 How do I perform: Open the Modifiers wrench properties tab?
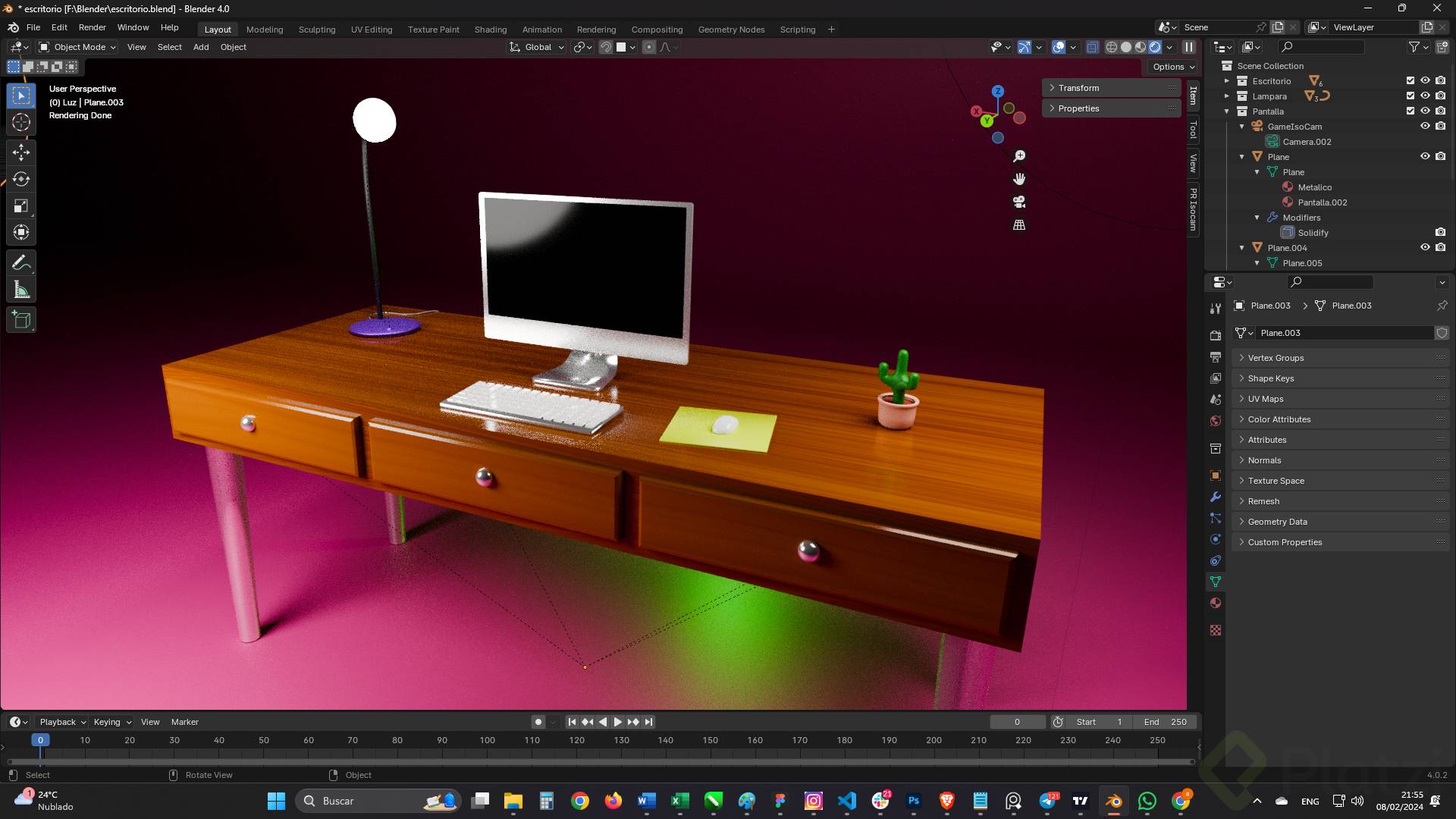tap(1216, 497)
